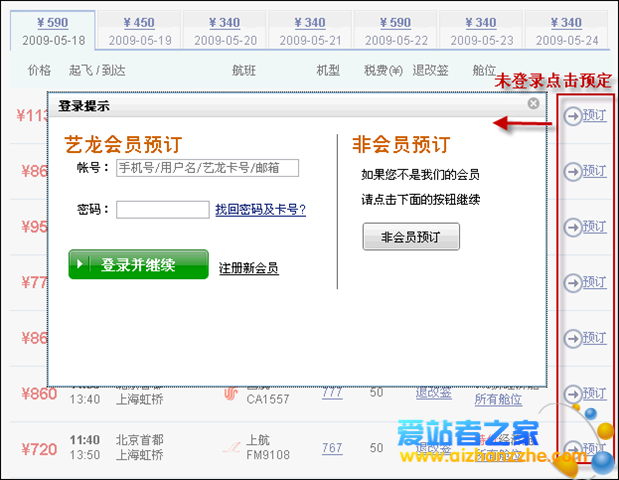Click the 预订 link in the second row
This screenshot has height=480, width=619.
click(595, 171)
